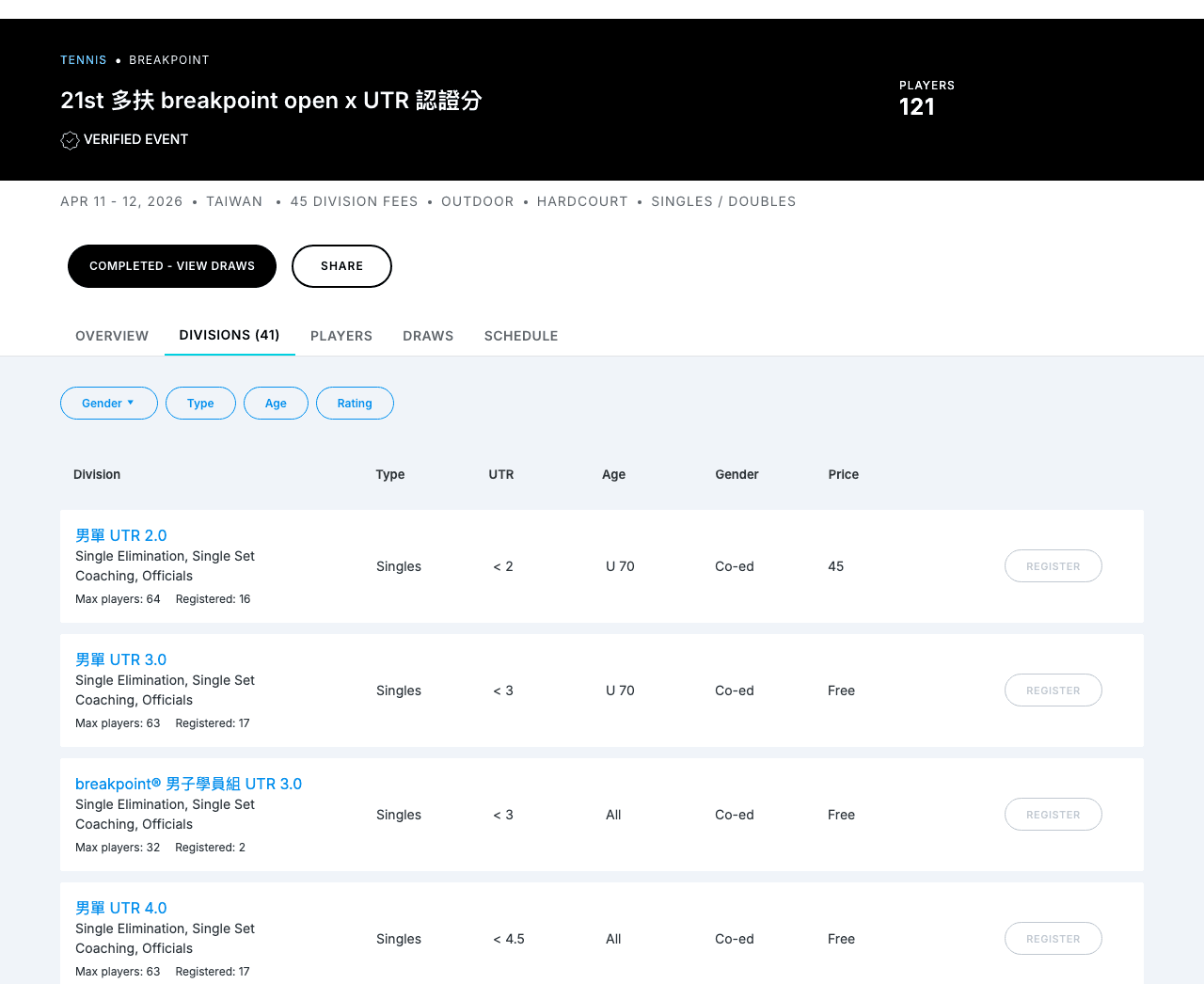The image size is (1204, 984).
Task: Open the Gender filter dropdown
Action: click(x=109, y=404)
